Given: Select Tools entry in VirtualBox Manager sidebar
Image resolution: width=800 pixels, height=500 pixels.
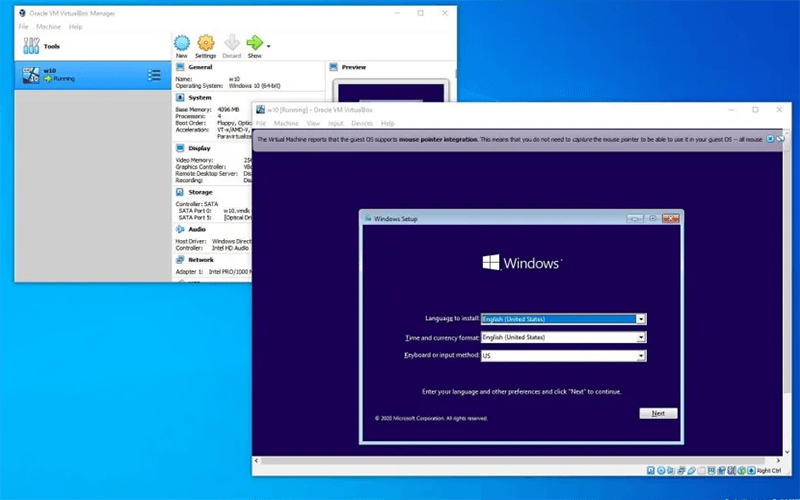Looking at the screenshot, I should click(x=92, y=46).
